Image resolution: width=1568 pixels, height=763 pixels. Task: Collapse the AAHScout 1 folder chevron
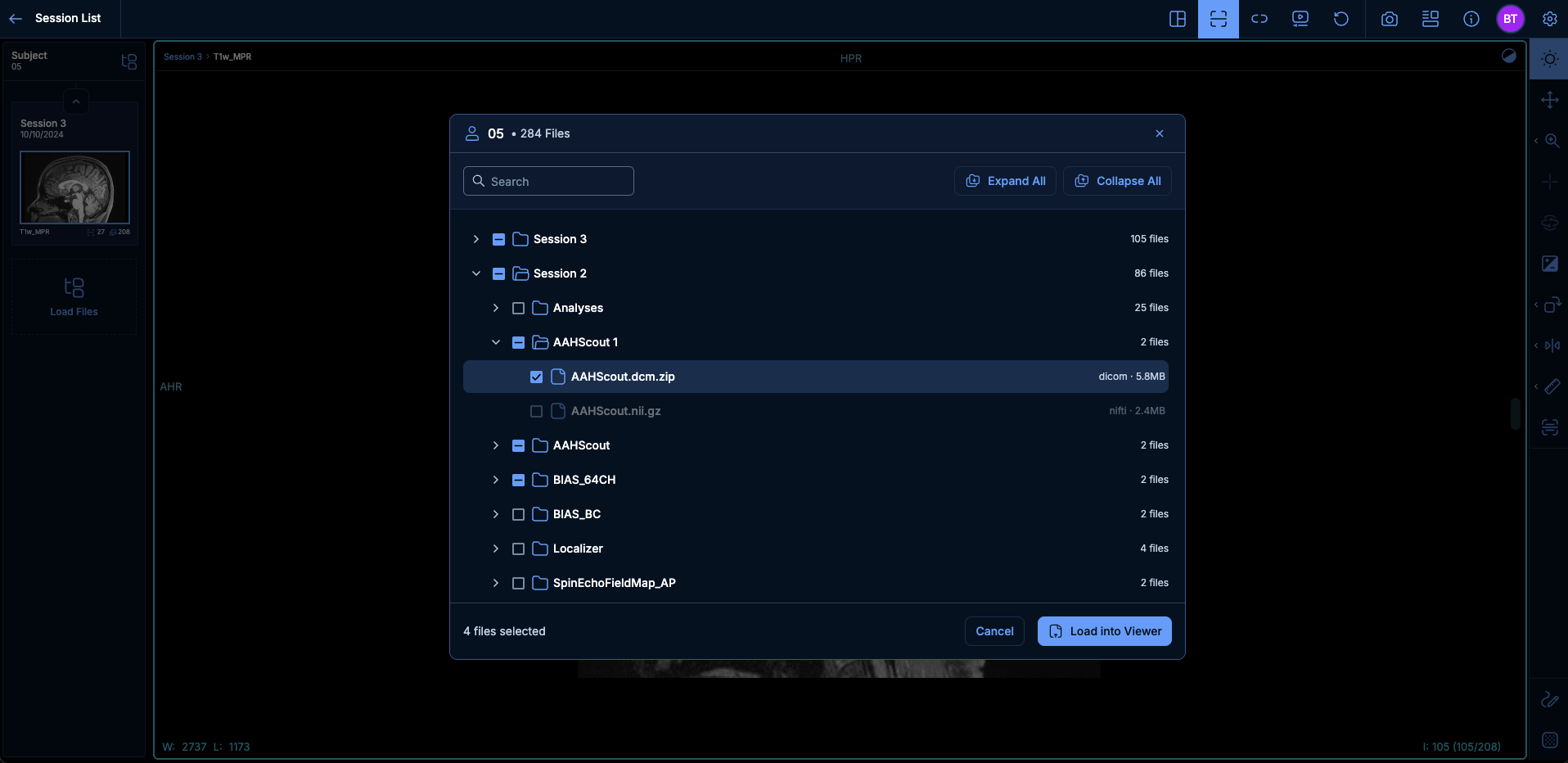[x=496, y=342]
